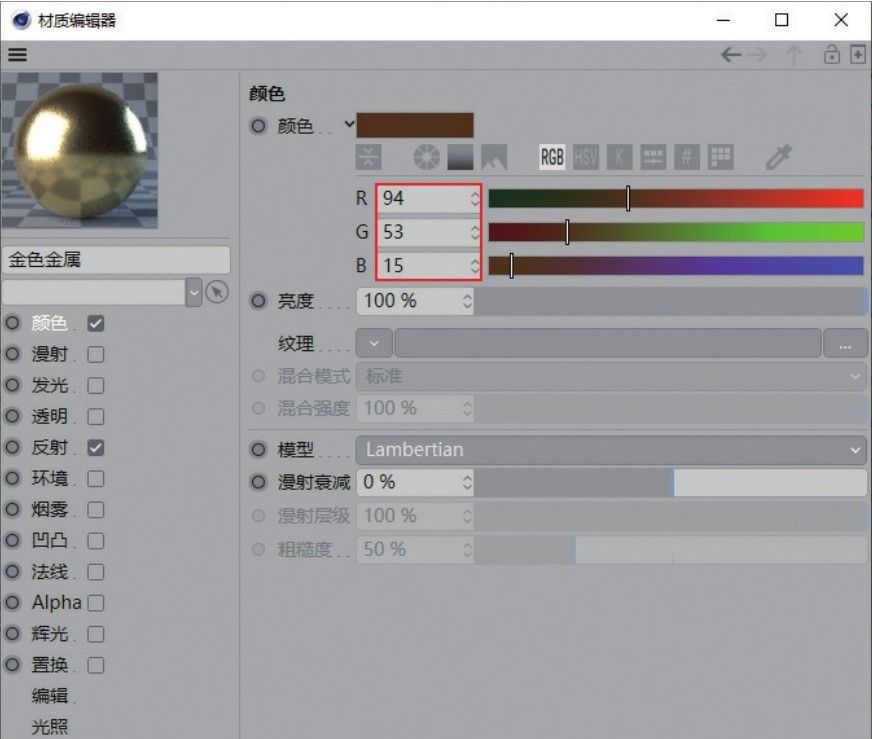This screenshot has height=739, width=872.
Task: Toggle the 亮度 animation circle button
Action: click(258, 301)
